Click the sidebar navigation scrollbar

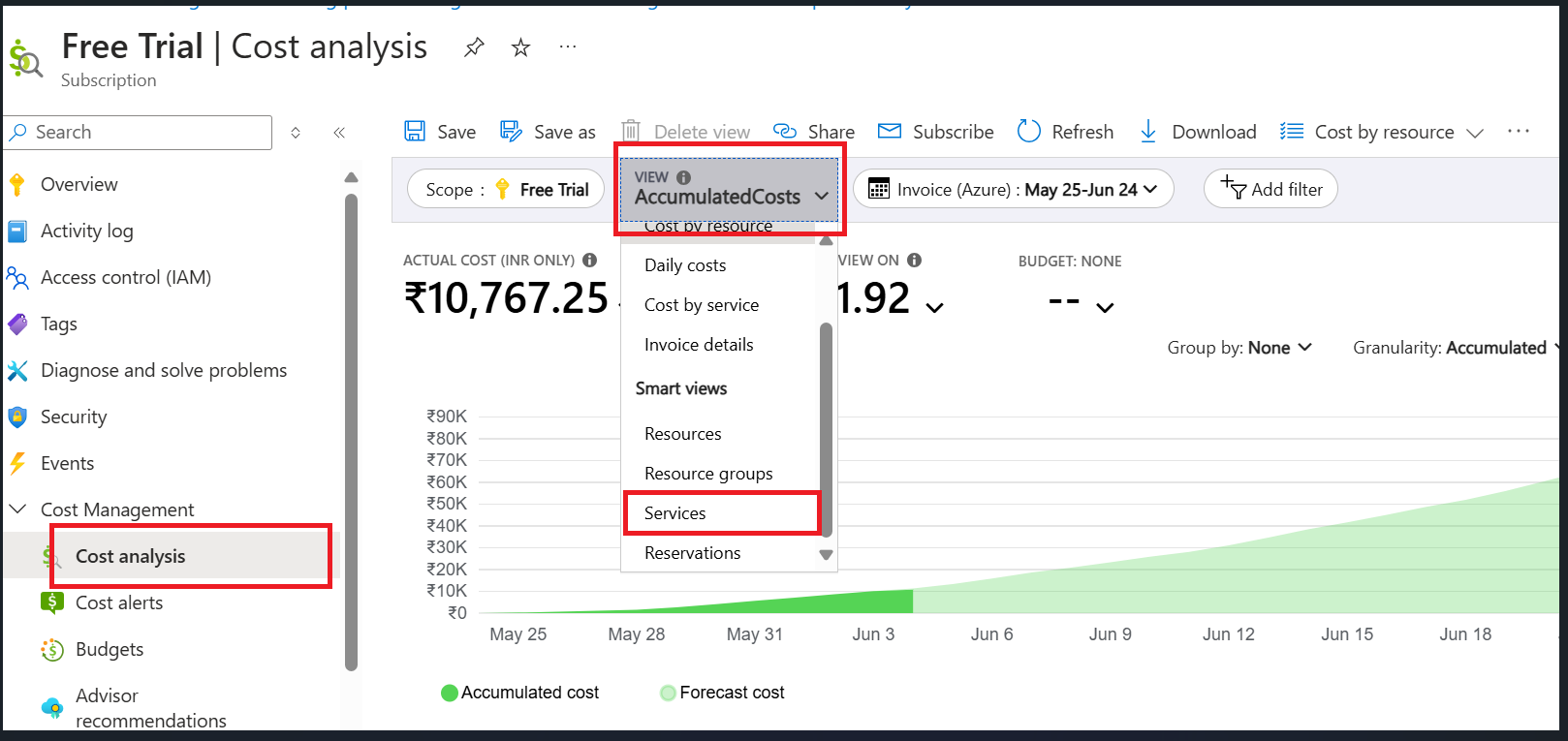click(351, 432)
